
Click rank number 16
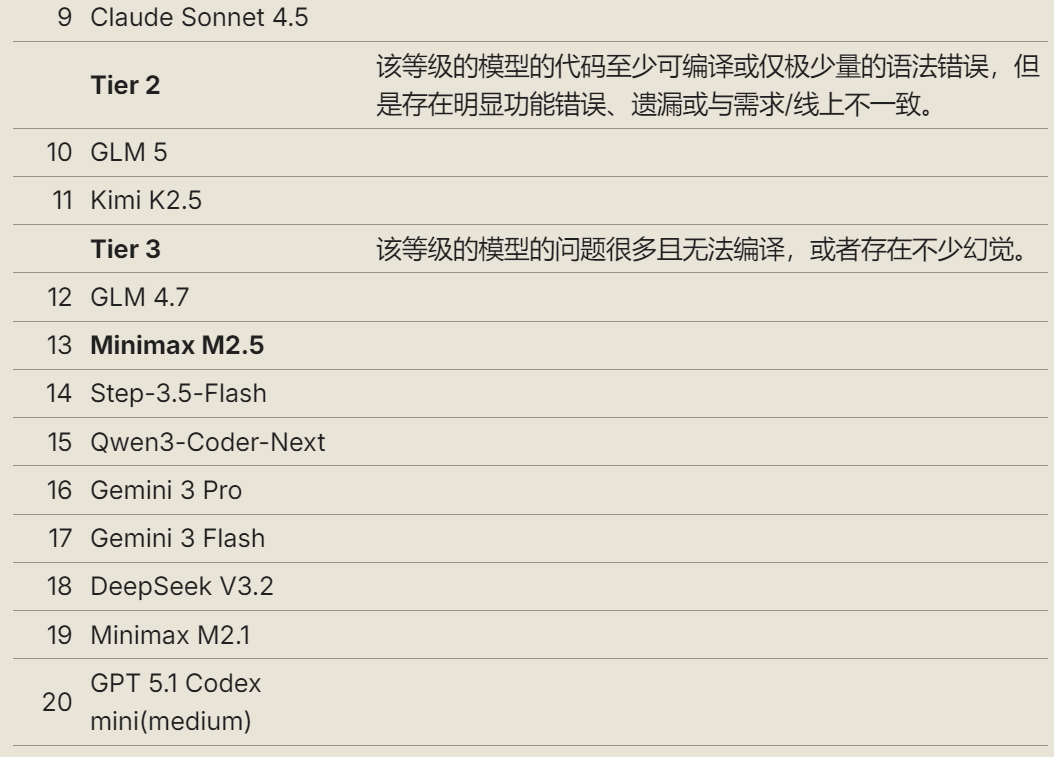tap(59, 491)
